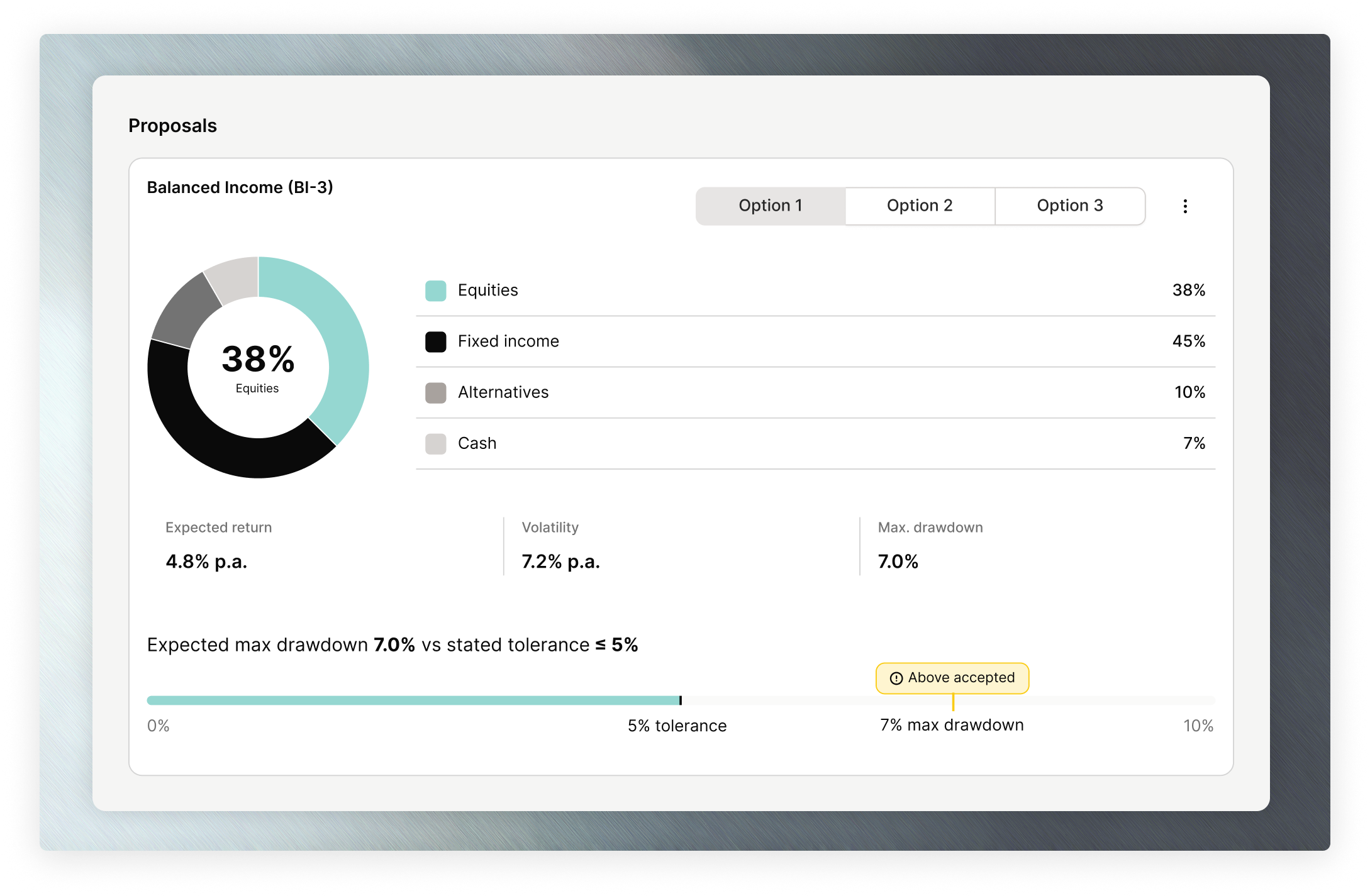Click the Expected return 4.8% p.a. value
This screenshot has width=1370, height=896.
point(206,561)
